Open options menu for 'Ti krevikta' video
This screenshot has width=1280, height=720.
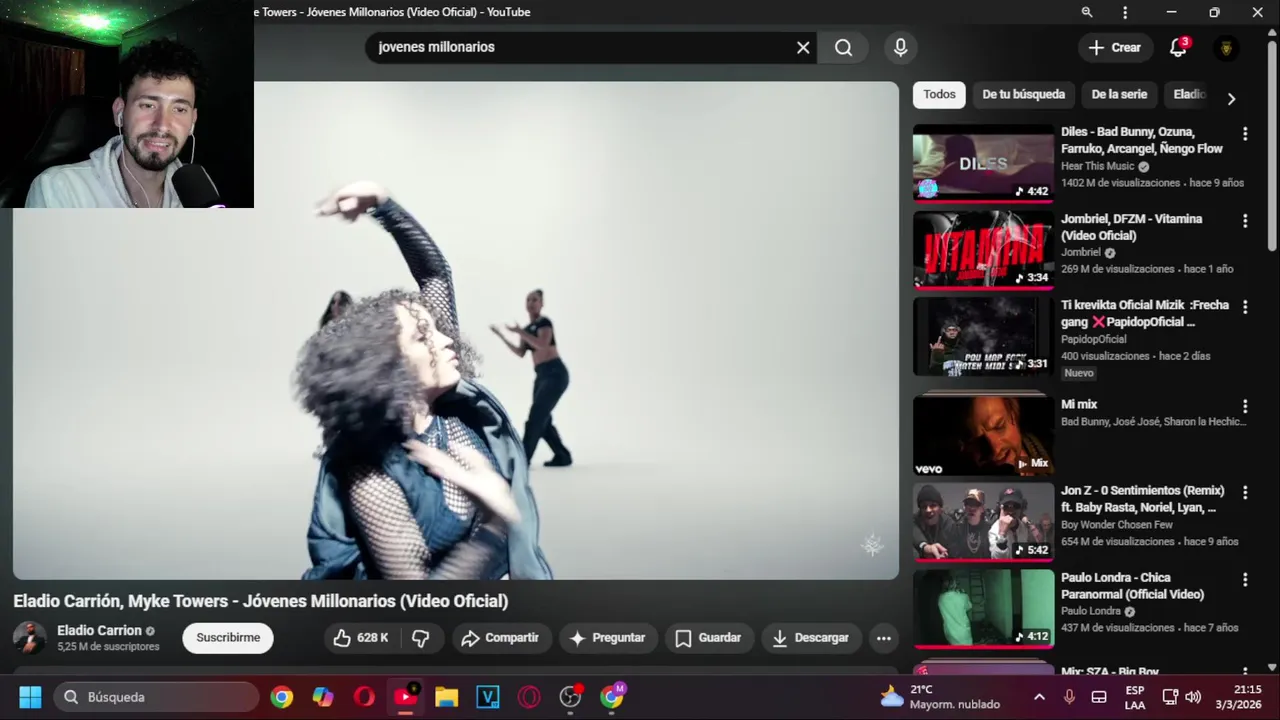pyautogui.click(x=1245, y=307)
